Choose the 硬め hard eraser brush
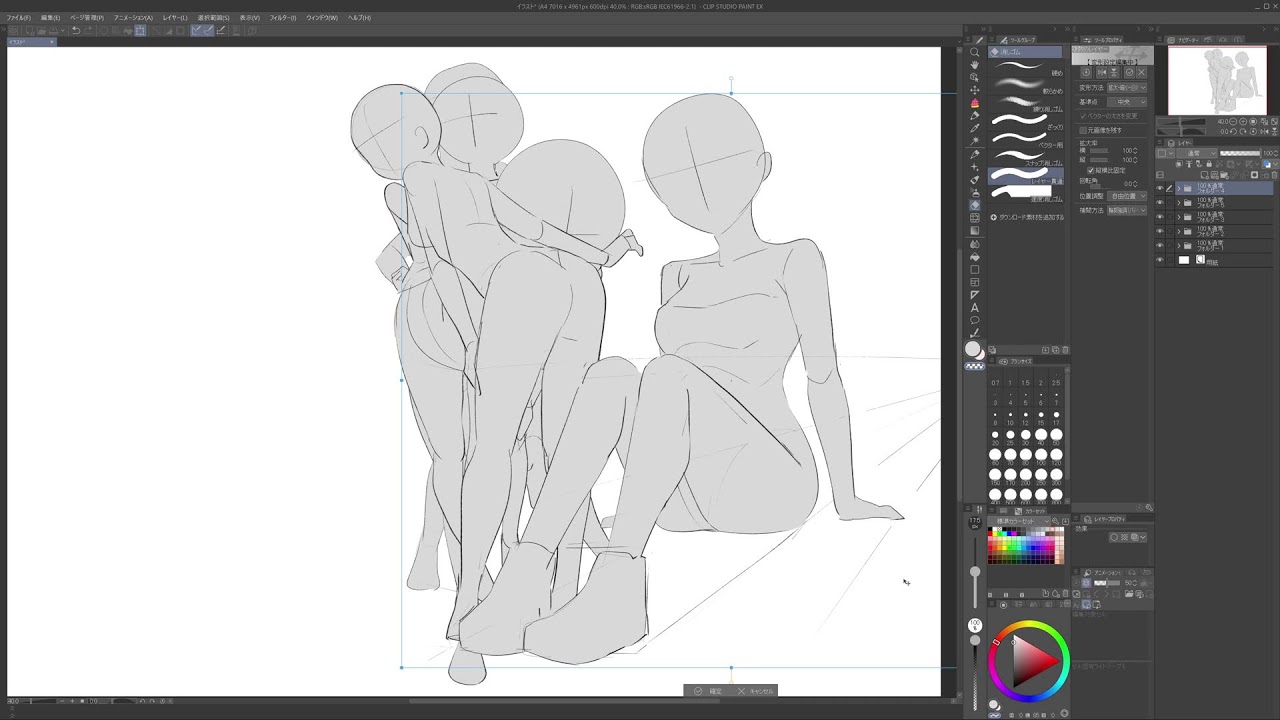 [1026, 69]
